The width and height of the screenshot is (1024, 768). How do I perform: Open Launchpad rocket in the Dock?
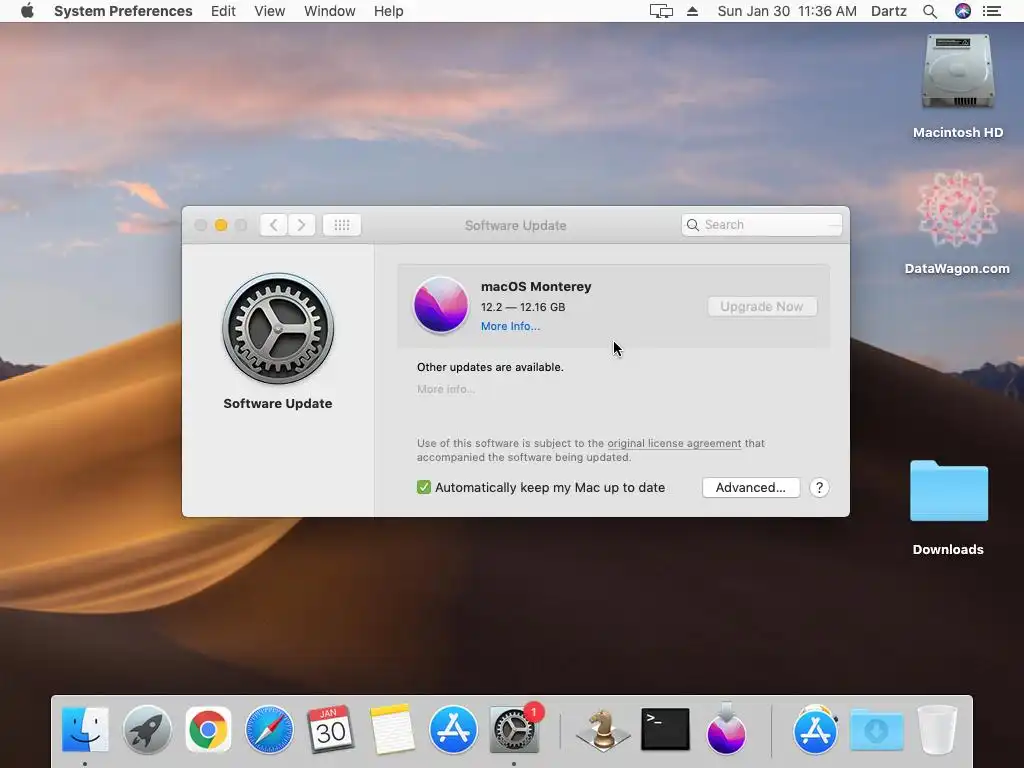point(147,729)
